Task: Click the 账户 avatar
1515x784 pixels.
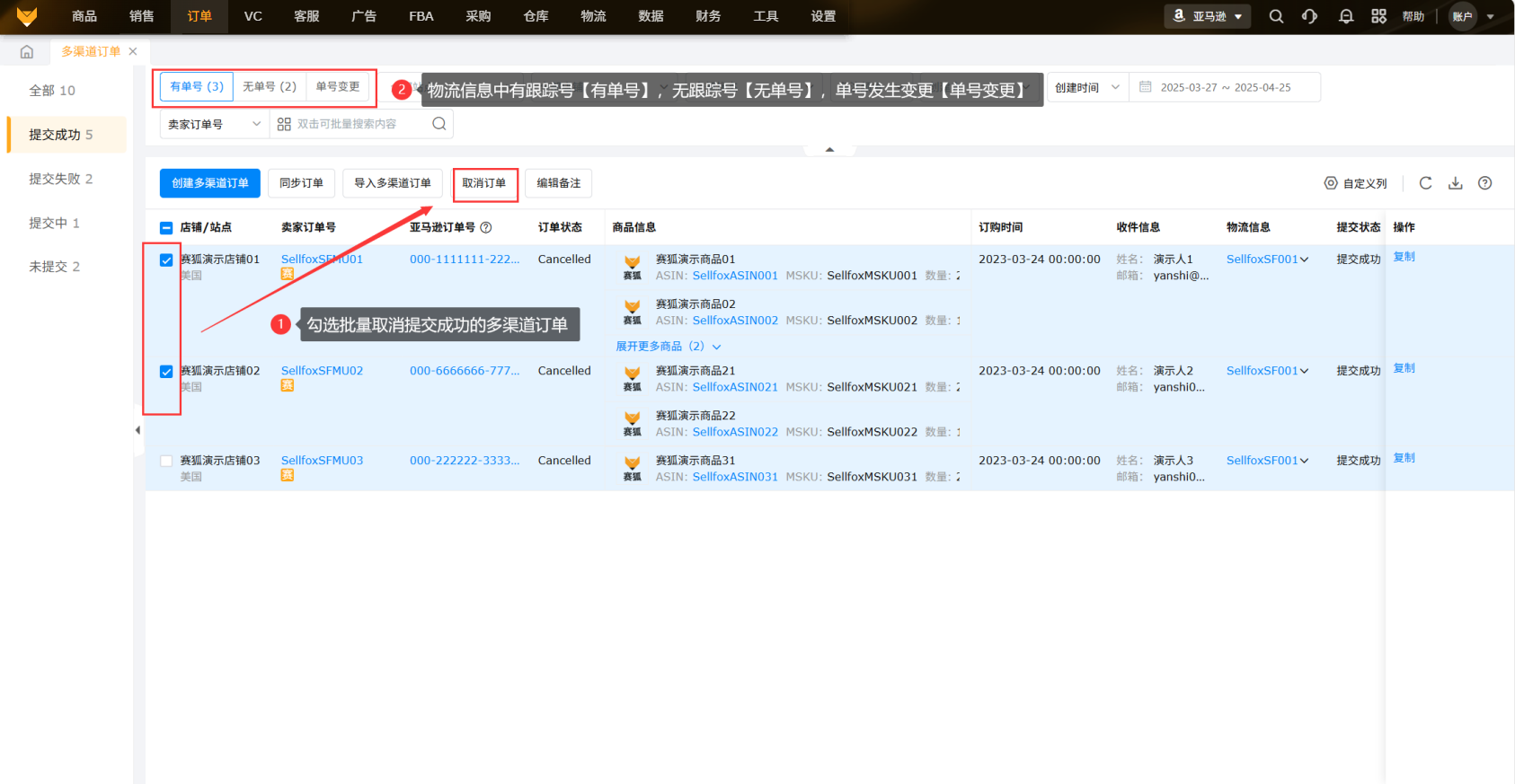Action: (1462, 16)
